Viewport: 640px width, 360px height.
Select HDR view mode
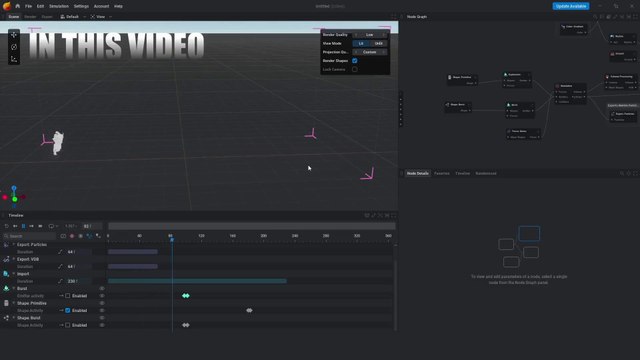[x=378, y=43]
